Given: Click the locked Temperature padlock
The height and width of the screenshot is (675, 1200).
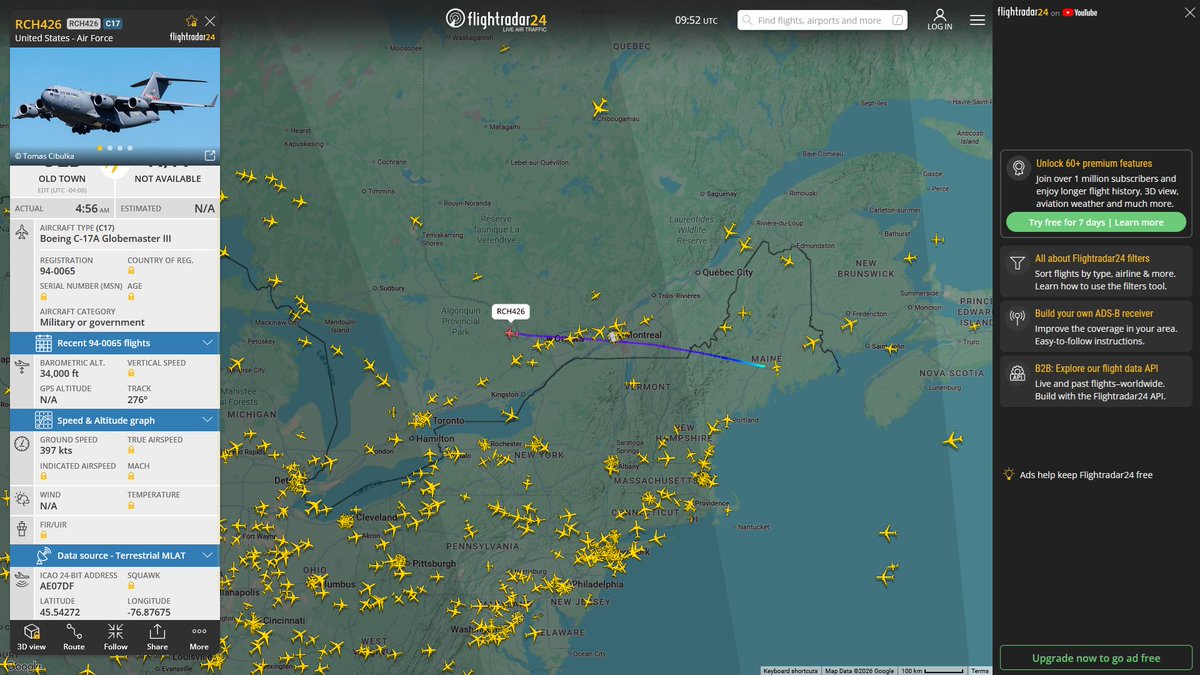Looking at the screenshot, I should tap(131, 506).
